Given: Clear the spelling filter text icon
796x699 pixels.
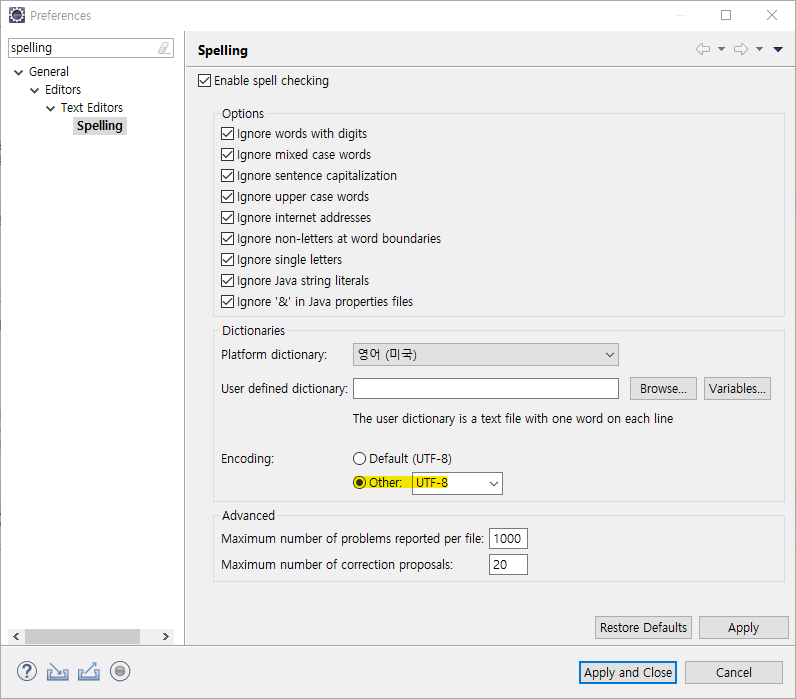Looking at the screenshot, I should (163, 48).
